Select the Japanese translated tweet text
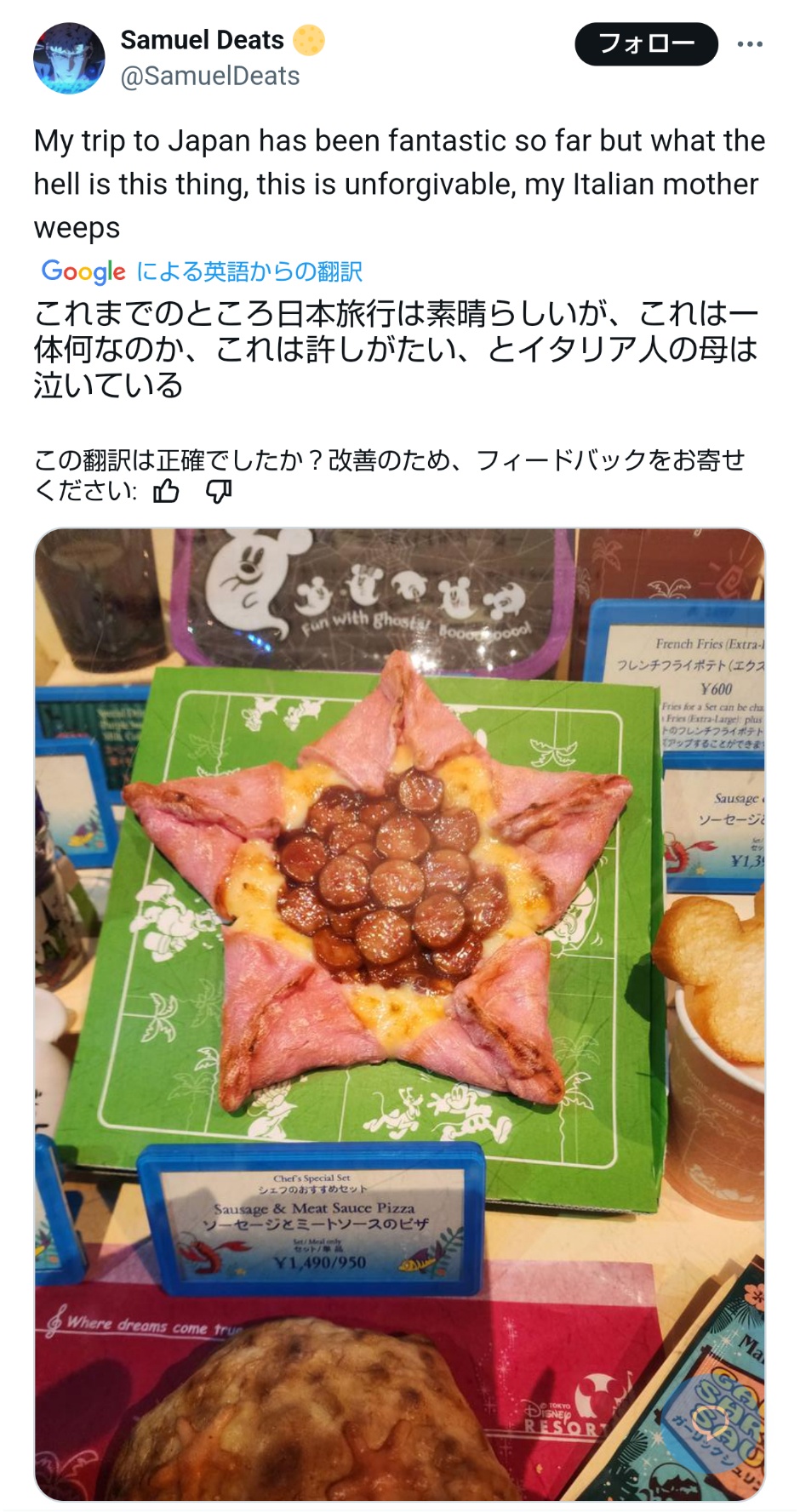Image resolution: width=800 pixels, height=1512 pixels. coord(396,349)
